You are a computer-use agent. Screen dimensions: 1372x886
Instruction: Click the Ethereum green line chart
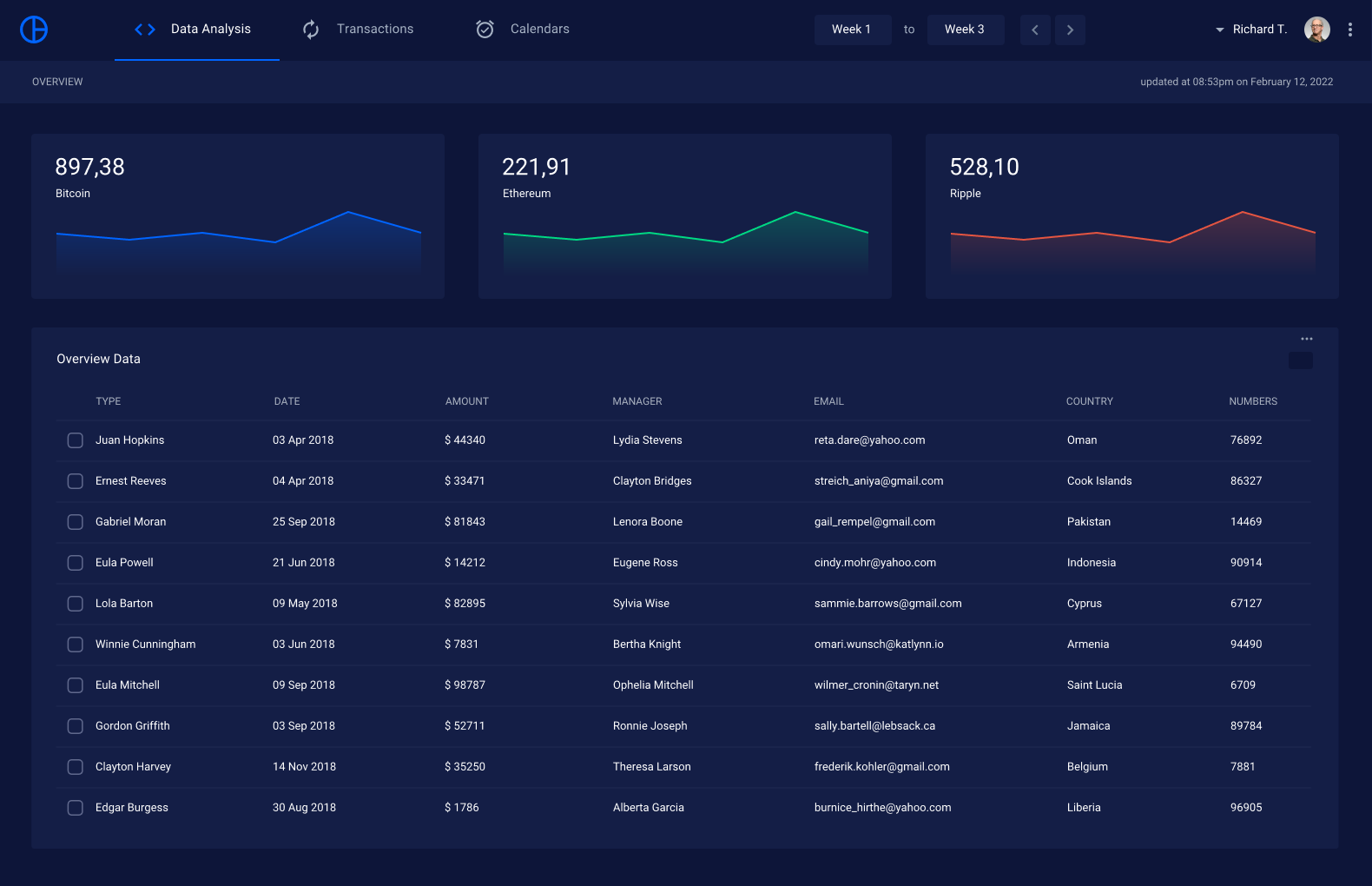686,242
